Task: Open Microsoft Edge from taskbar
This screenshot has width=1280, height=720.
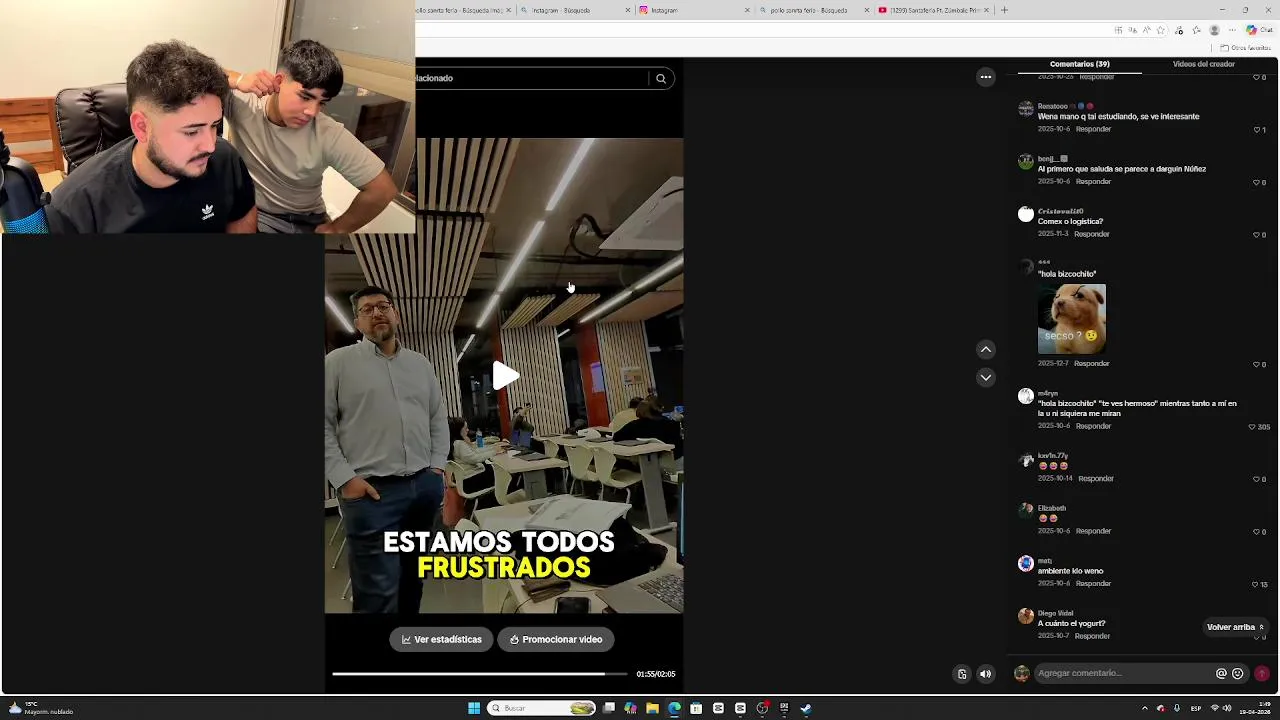Action: (674, 708)
